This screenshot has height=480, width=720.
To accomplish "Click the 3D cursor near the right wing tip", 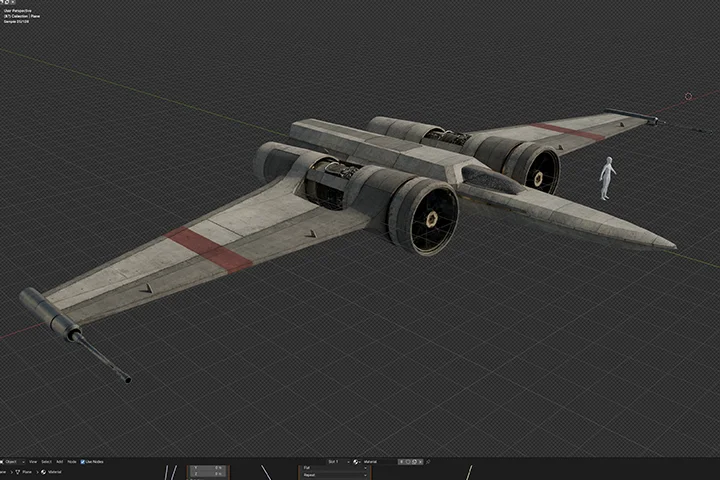I will click(688, 96).
